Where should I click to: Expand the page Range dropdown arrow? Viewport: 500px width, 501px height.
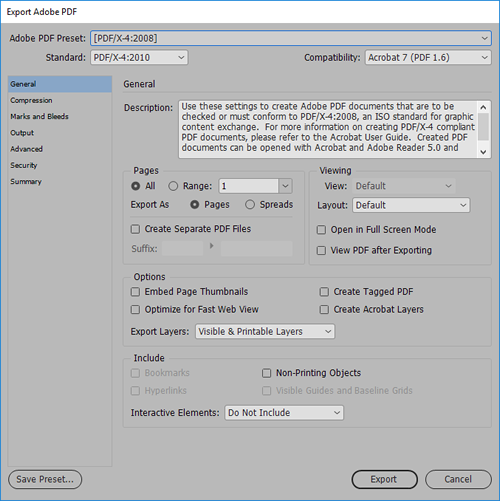point(285,186)
